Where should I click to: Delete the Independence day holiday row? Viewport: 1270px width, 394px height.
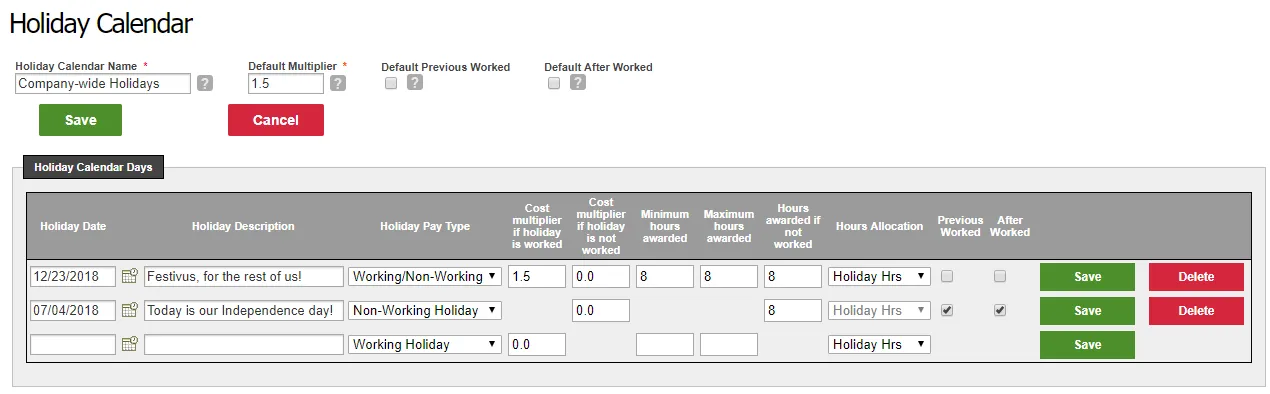[x=1196, y=311]
